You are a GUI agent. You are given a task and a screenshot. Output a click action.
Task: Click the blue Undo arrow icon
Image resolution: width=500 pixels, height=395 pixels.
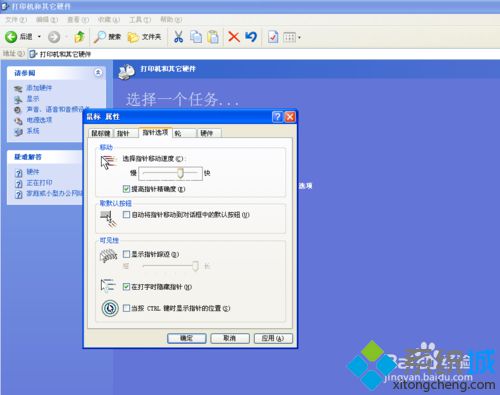pos(251,37)
